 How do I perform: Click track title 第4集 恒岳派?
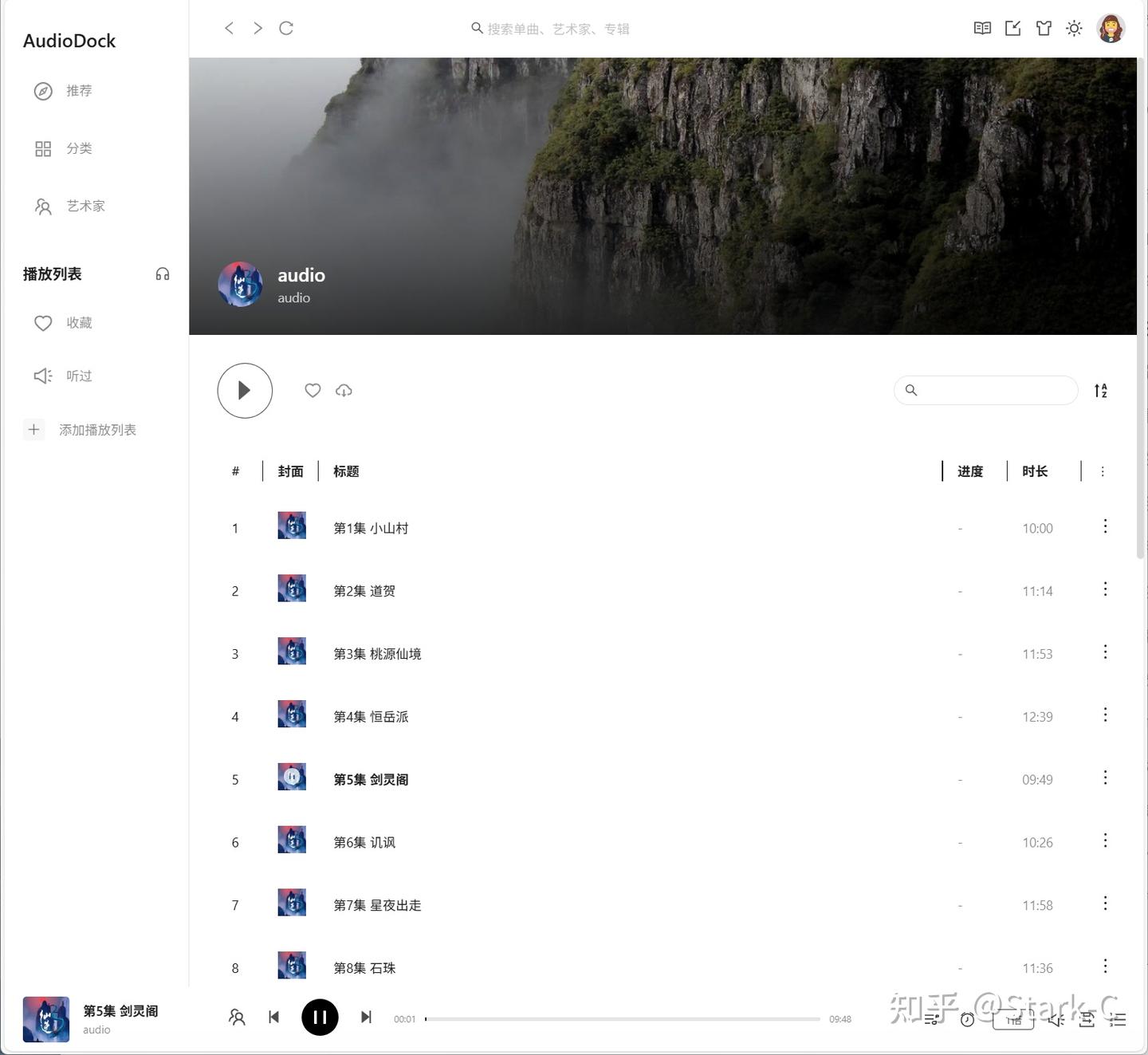click(371, 717)
